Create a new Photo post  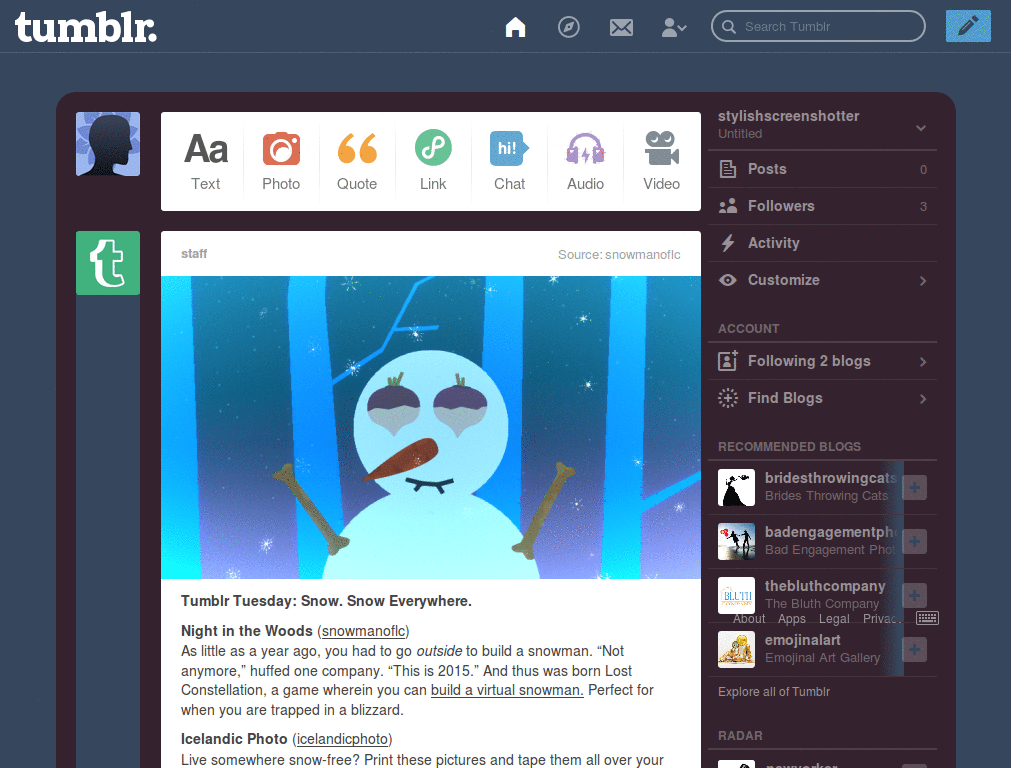coord(281,161)
